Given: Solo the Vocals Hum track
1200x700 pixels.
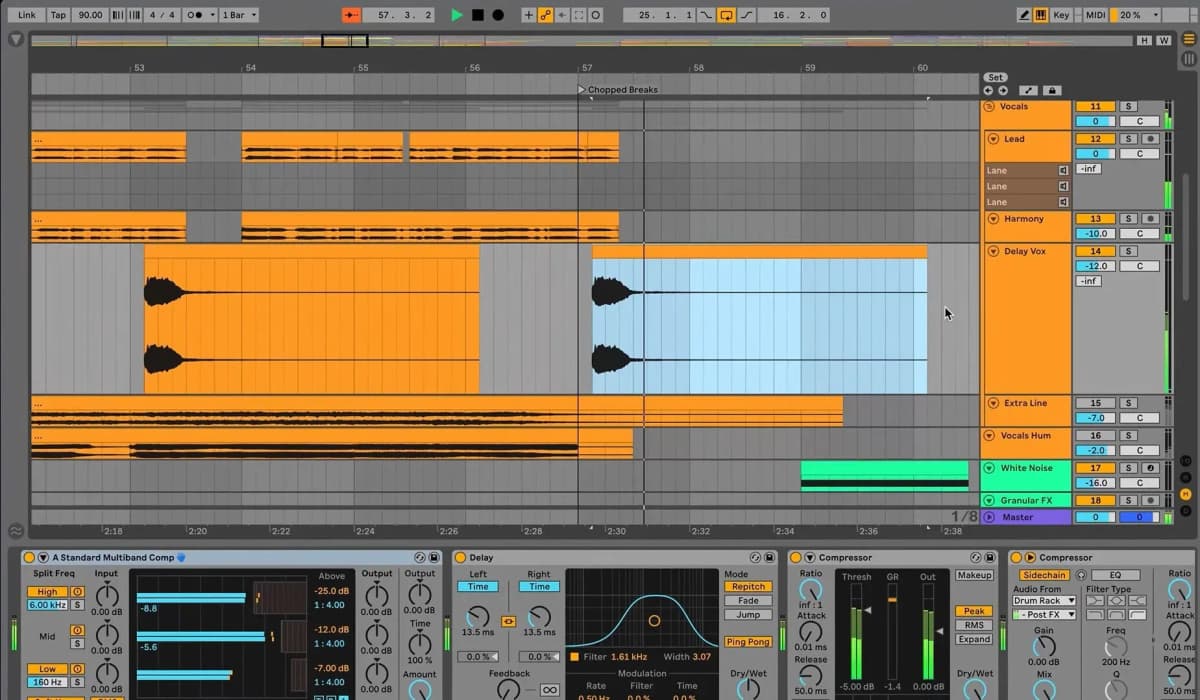Looking at the screenshot, I should tap(1129, 436).
